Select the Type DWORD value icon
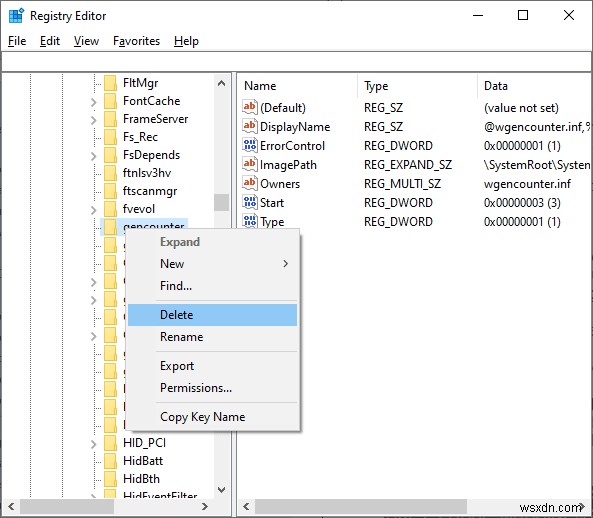593x518 pixels. [x=250, y=221]
